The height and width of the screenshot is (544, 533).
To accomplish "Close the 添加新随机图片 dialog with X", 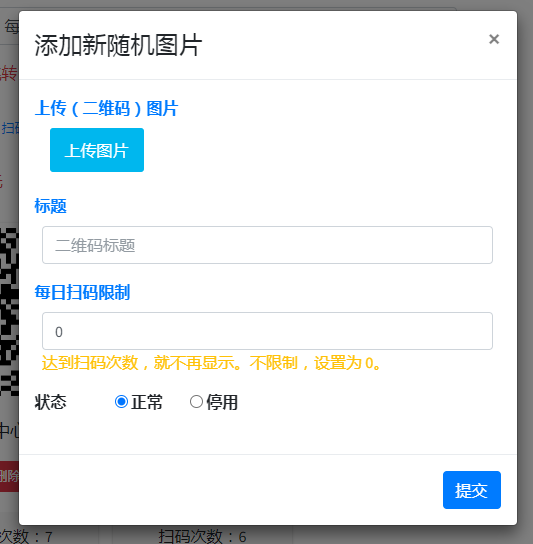I will point(494,39).
